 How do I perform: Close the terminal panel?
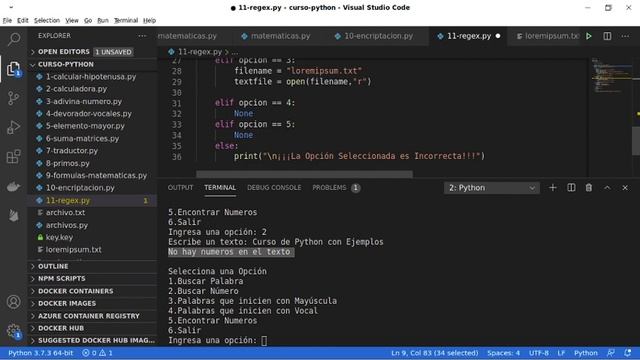625,188
